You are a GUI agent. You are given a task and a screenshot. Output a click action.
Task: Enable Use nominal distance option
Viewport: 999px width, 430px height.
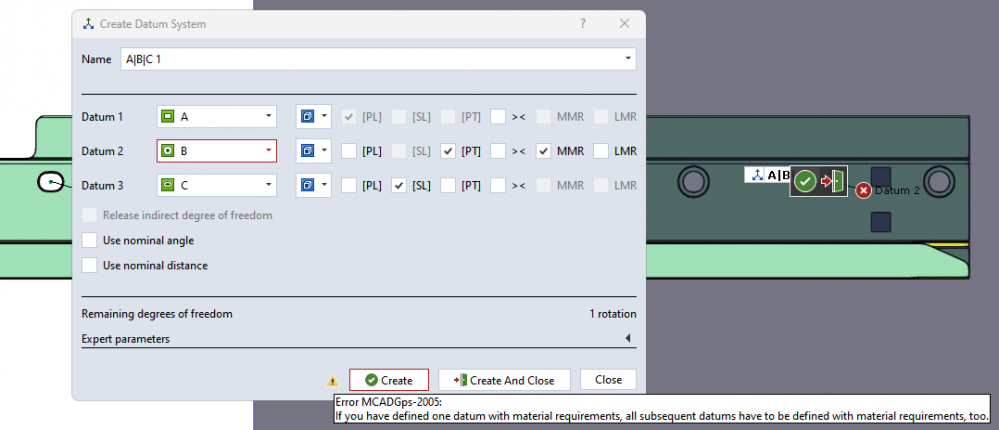click(90, 265)
